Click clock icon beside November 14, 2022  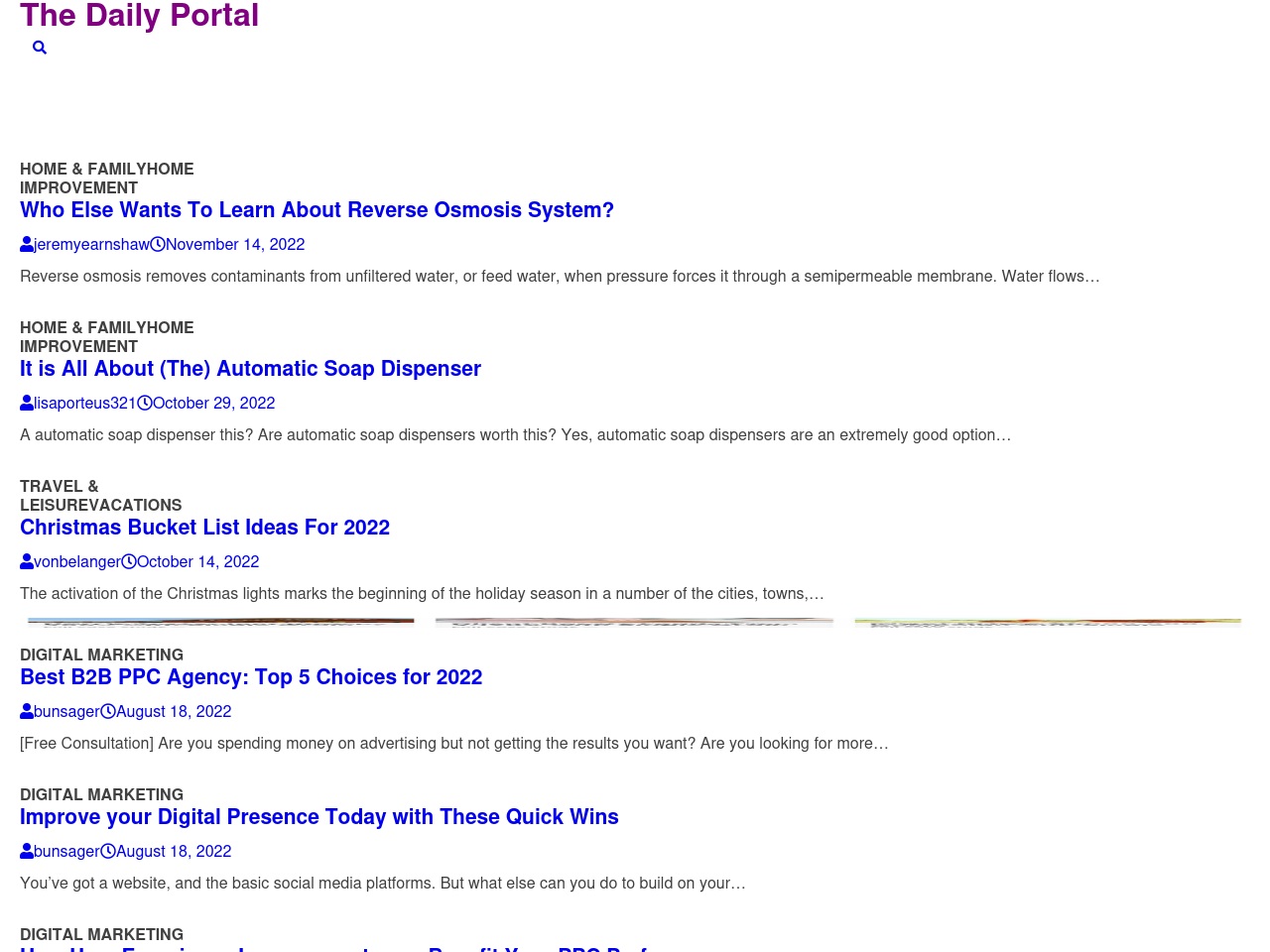(x=158, y=244)
